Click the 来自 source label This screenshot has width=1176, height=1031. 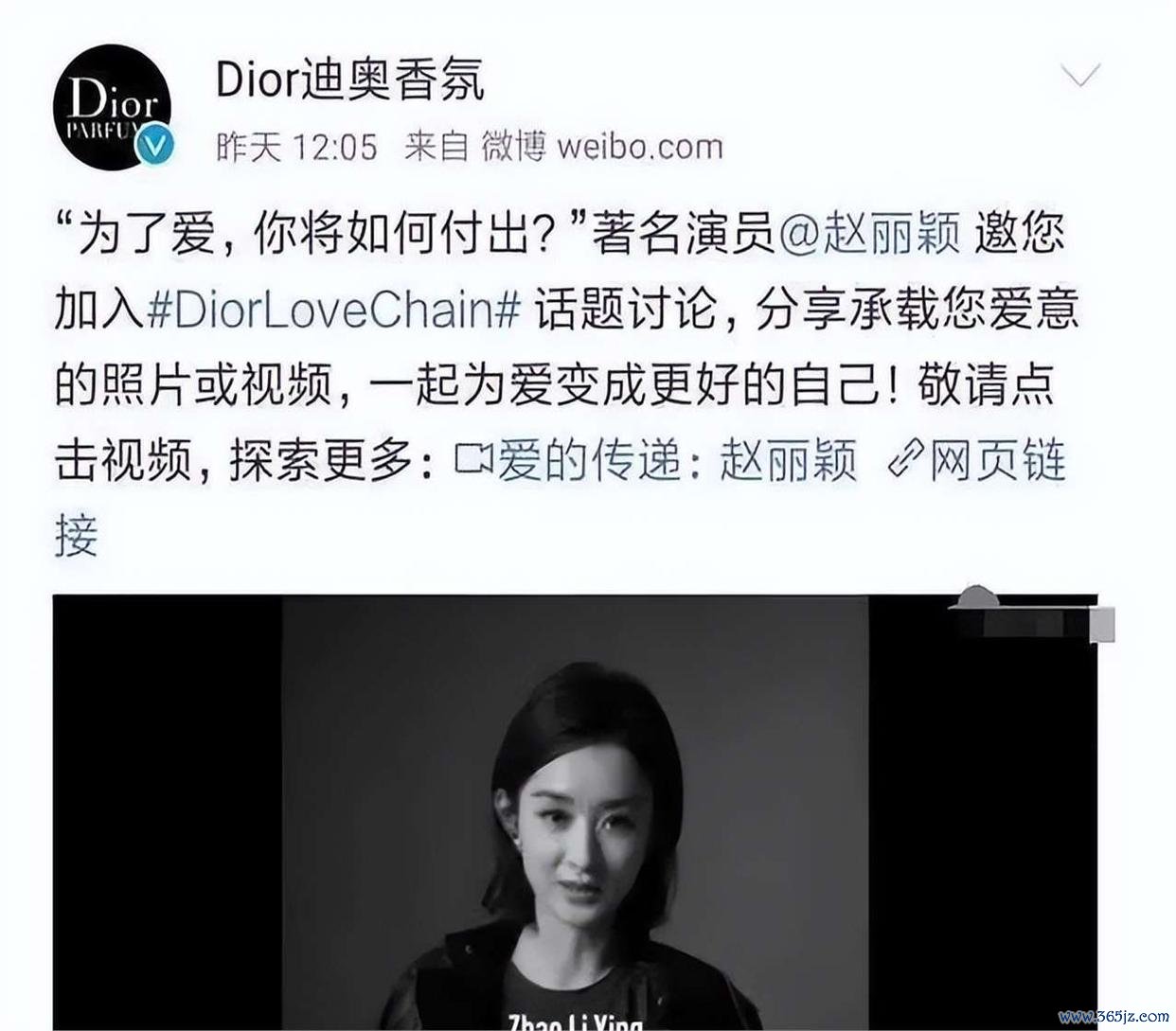tap(437, 147)
